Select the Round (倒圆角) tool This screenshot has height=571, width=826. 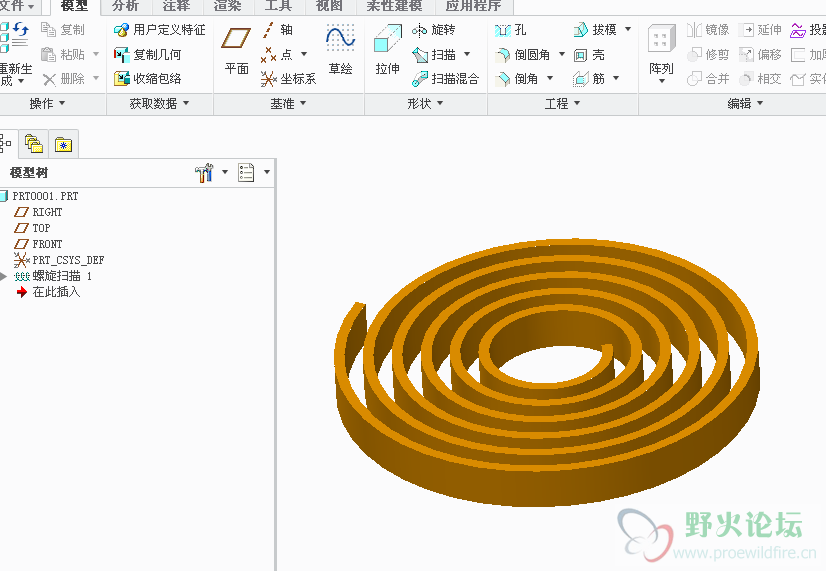[523, 54]
